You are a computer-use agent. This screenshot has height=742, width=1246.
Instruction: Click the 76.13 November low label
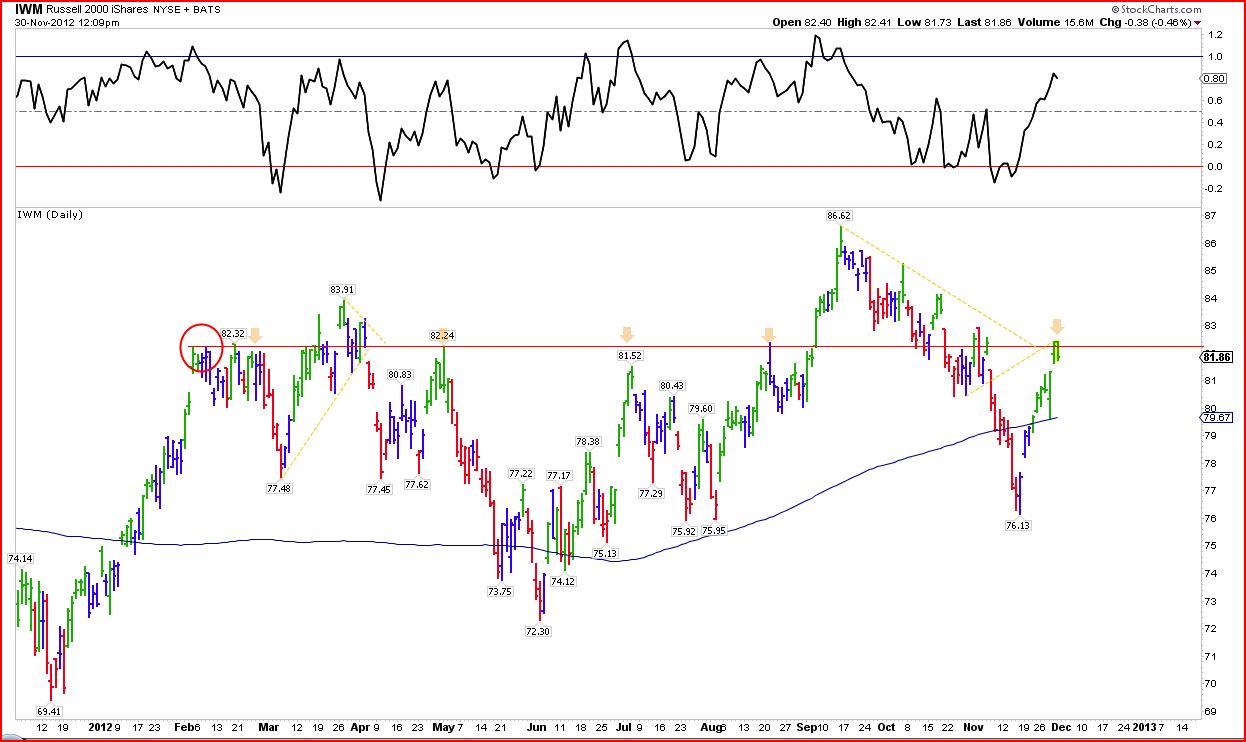coord(1017,525)
